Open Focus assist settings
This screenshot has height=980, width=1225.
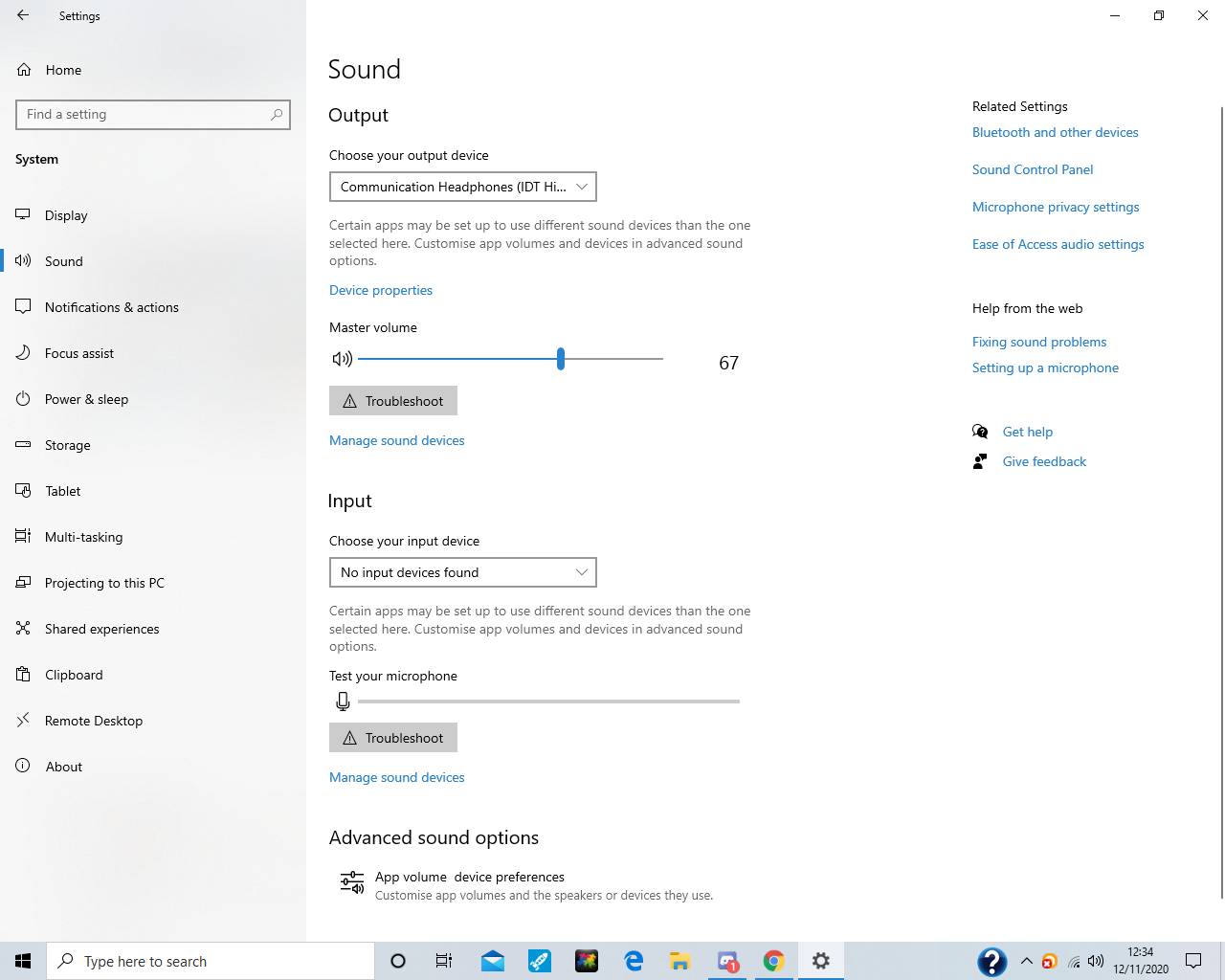tap(153, 353)
